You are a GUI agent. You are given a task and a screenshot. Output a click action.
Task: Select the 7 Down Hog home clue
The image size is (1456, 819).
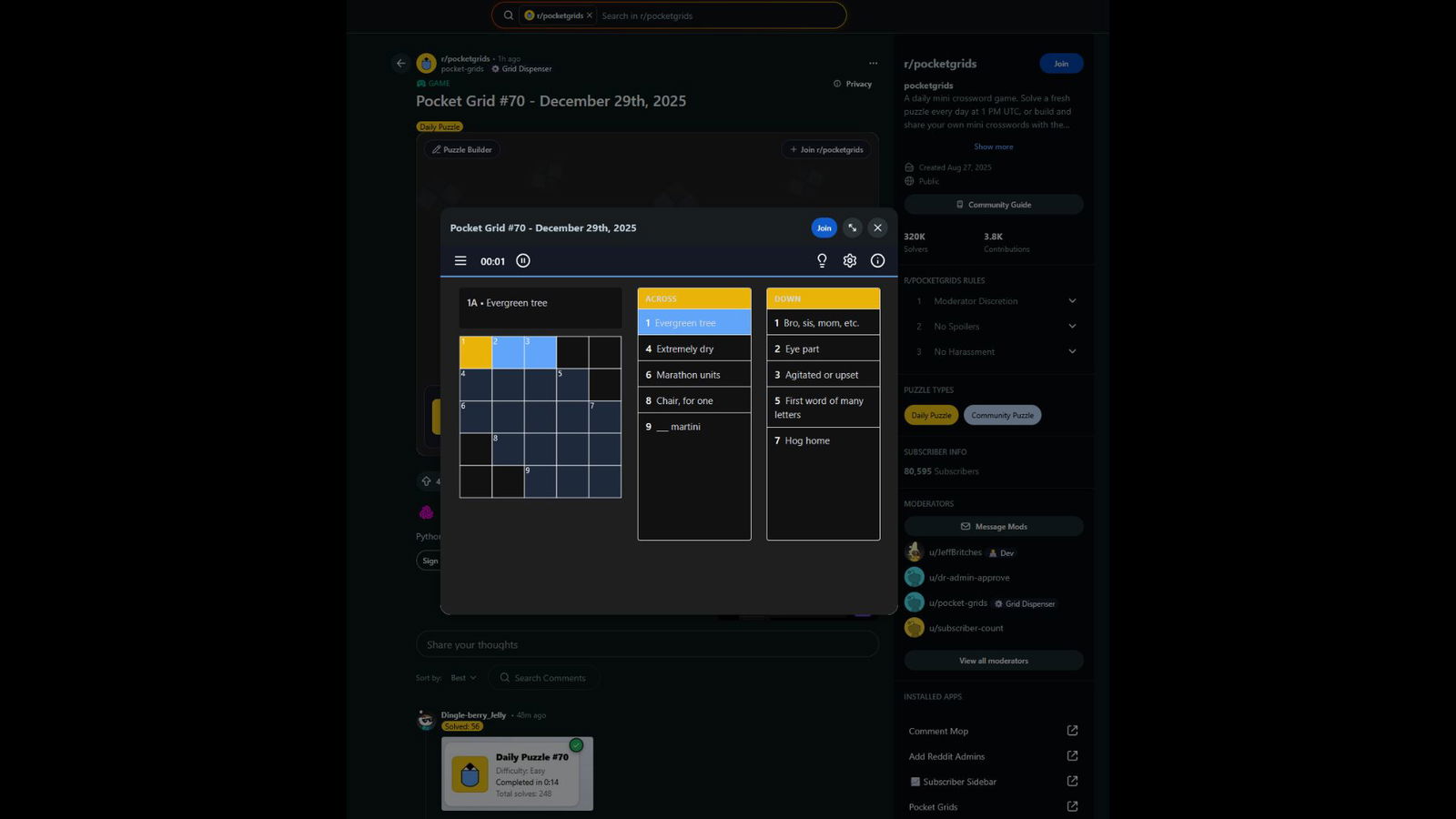click(822, 440)
